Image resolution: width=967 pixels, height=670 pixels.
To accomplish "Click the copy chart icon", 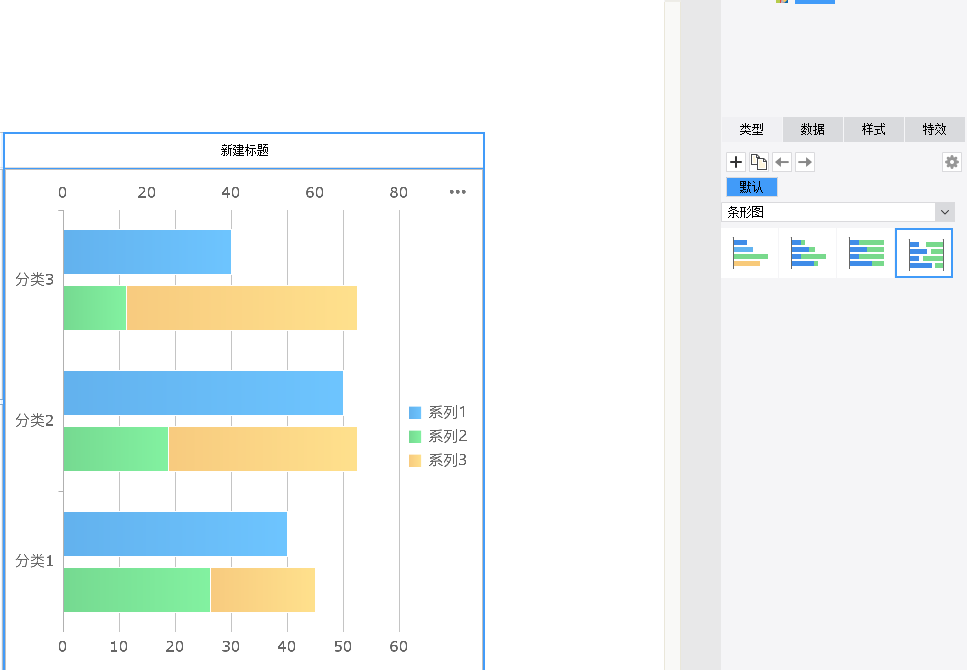I will (x=759, y=162).
